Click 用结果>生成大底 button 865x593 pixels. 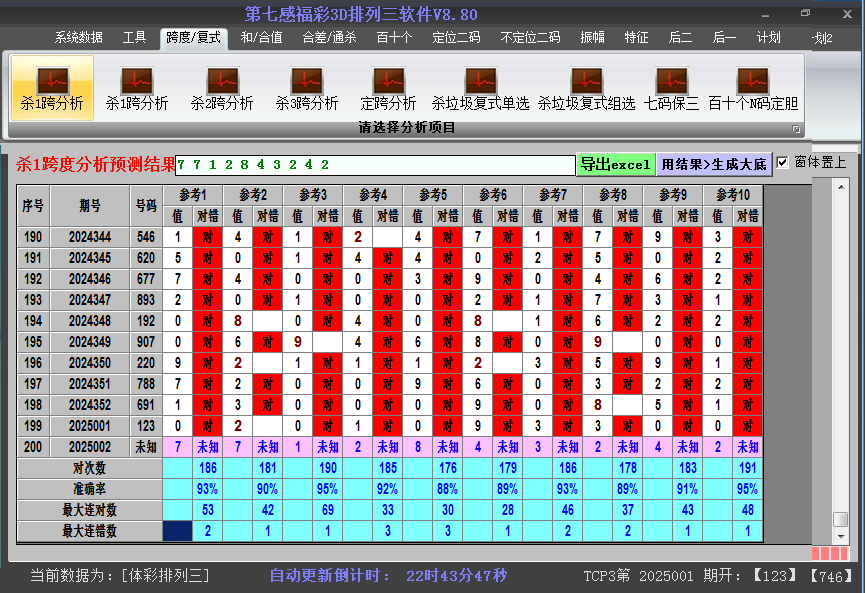[714, 164]
